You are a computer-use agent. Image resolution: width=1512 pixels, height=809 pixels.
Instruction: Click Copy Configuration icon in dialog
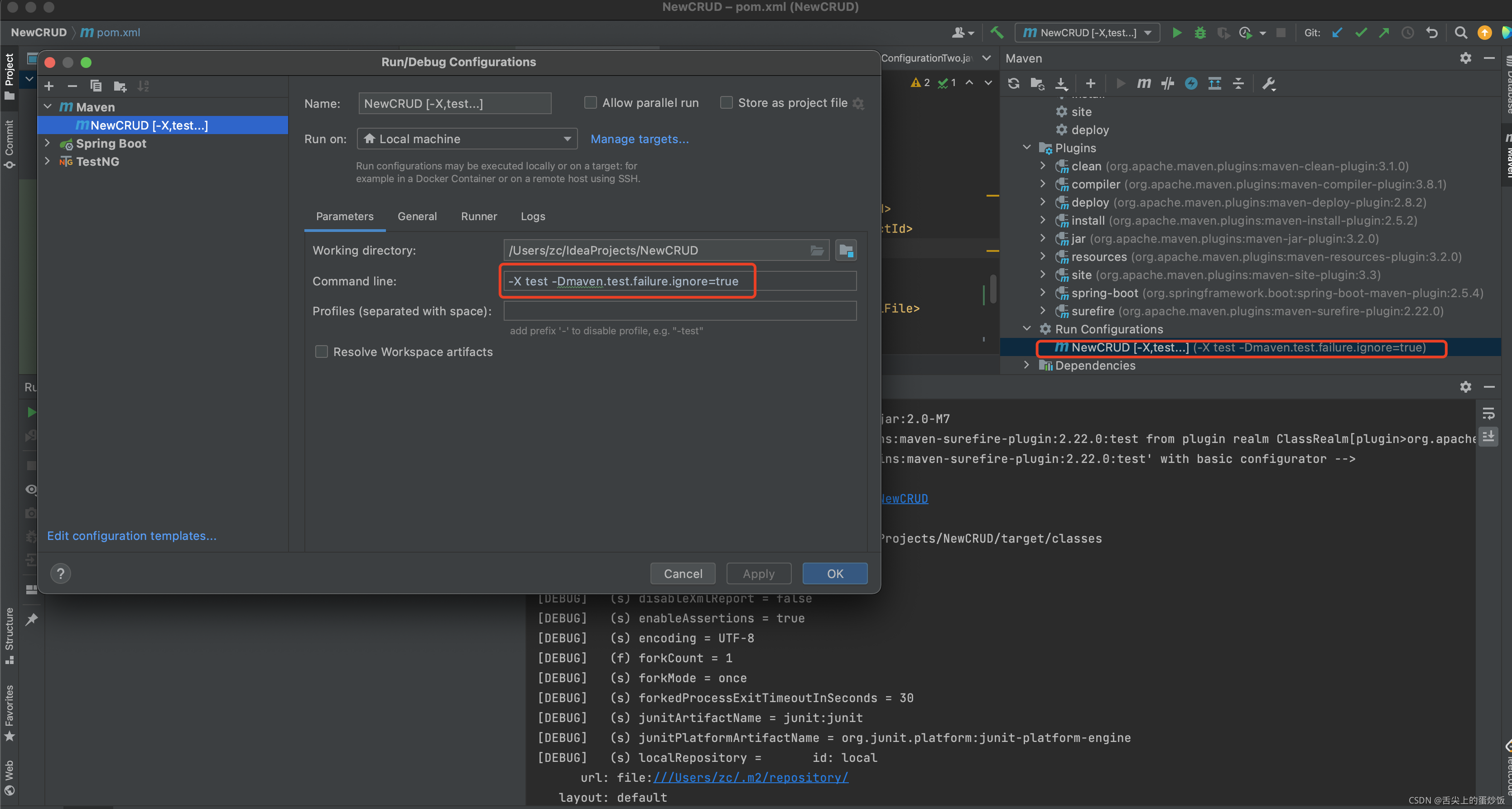[x=96, y=87]
